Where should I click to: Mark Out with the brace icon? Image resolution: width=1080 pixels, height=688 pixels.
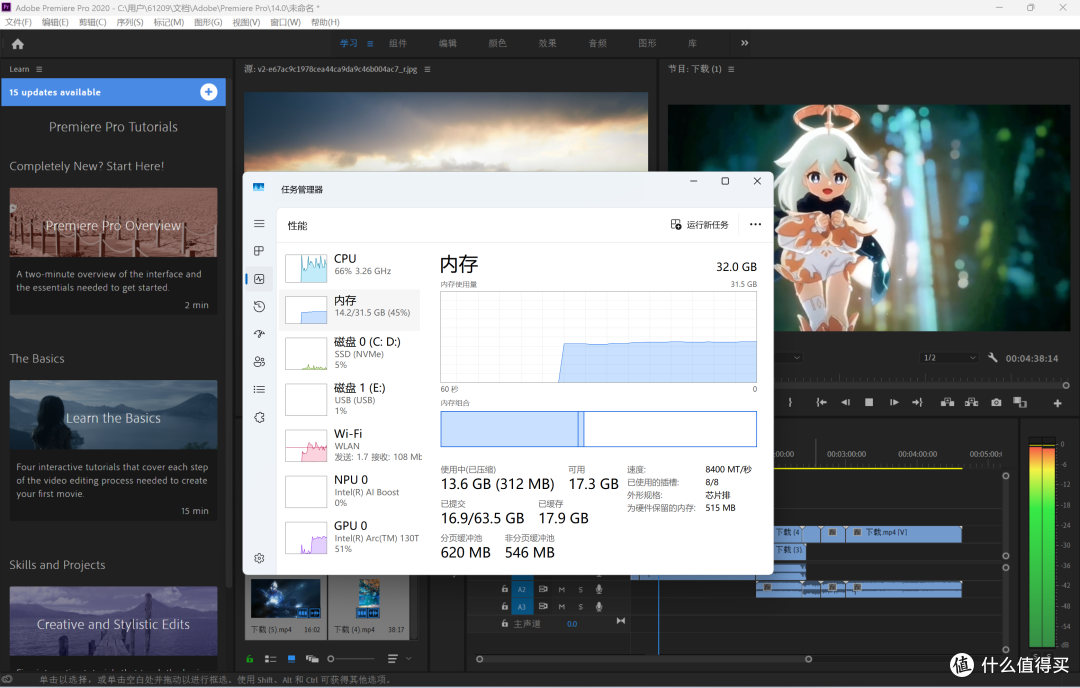point(790,402)
